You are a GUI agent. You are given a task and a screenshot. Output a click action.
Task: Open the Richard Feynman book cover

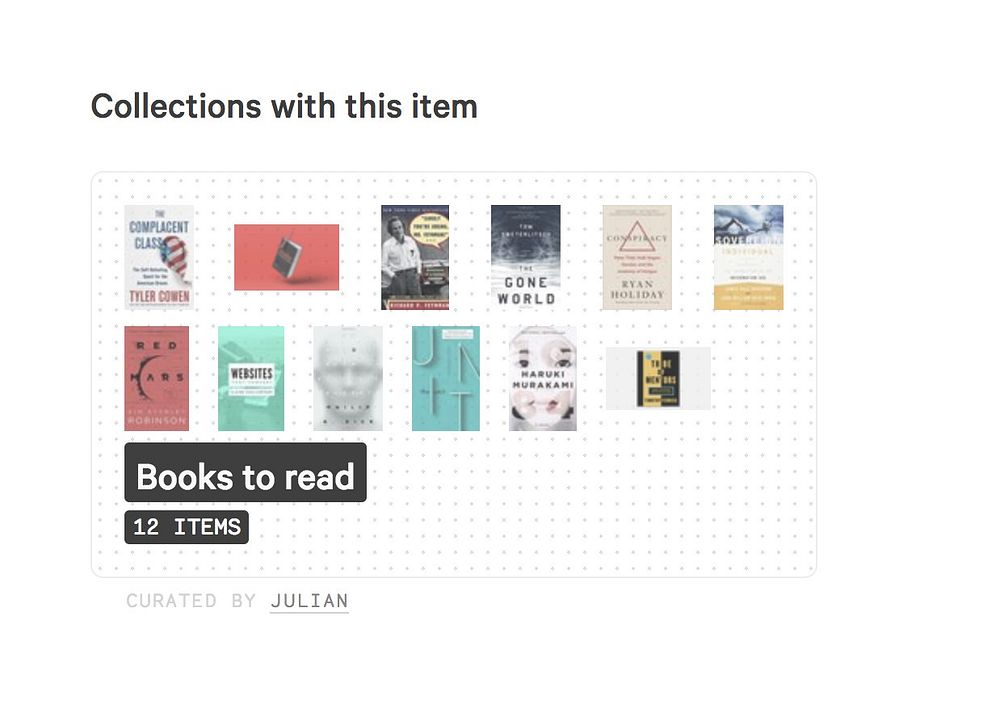tap(415, 257)
